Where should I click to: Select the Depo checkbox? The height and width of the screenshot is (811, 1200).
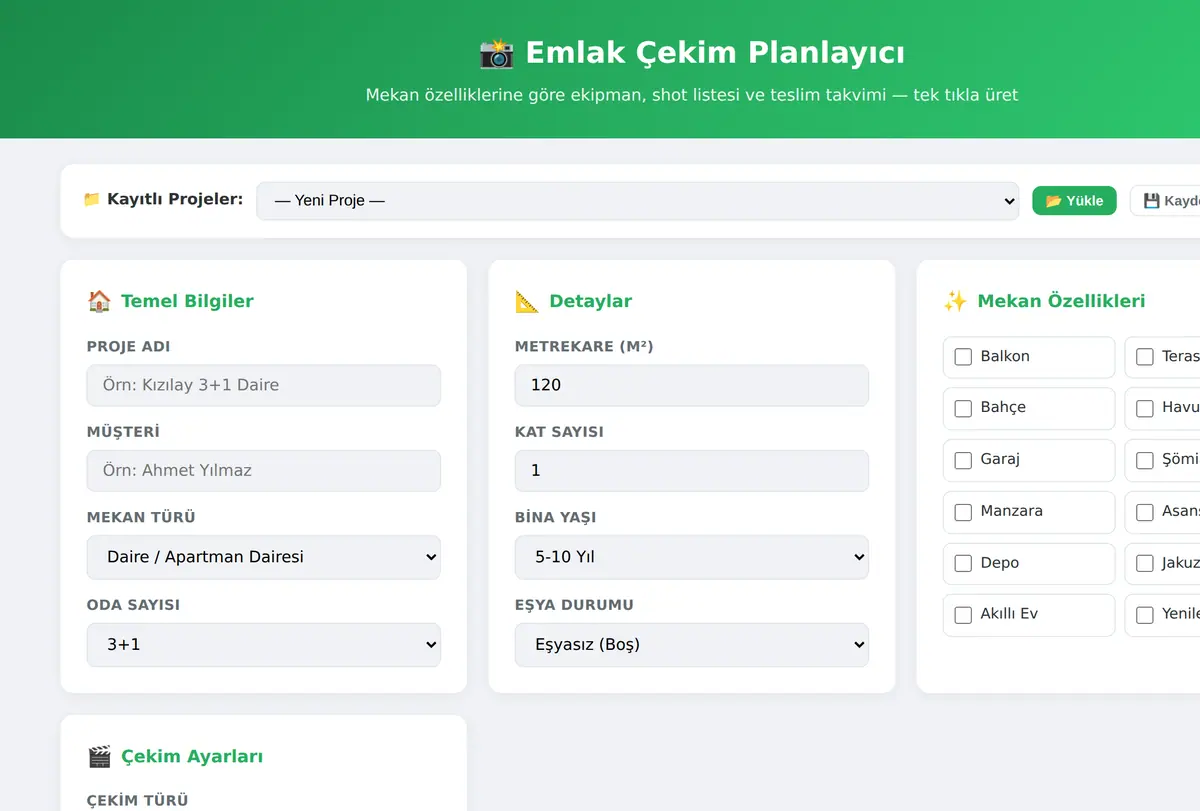[963, 563]
